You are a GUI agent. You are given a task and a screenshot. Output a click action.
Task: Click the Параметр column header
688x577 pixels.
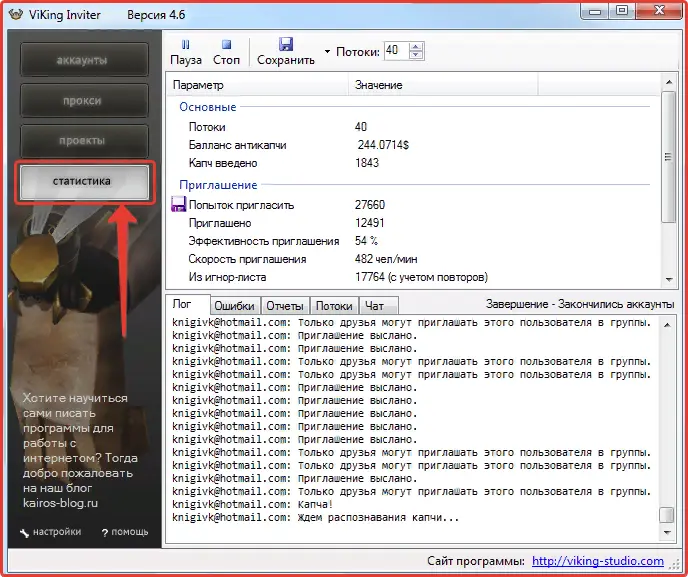click(x=258, y=85)
